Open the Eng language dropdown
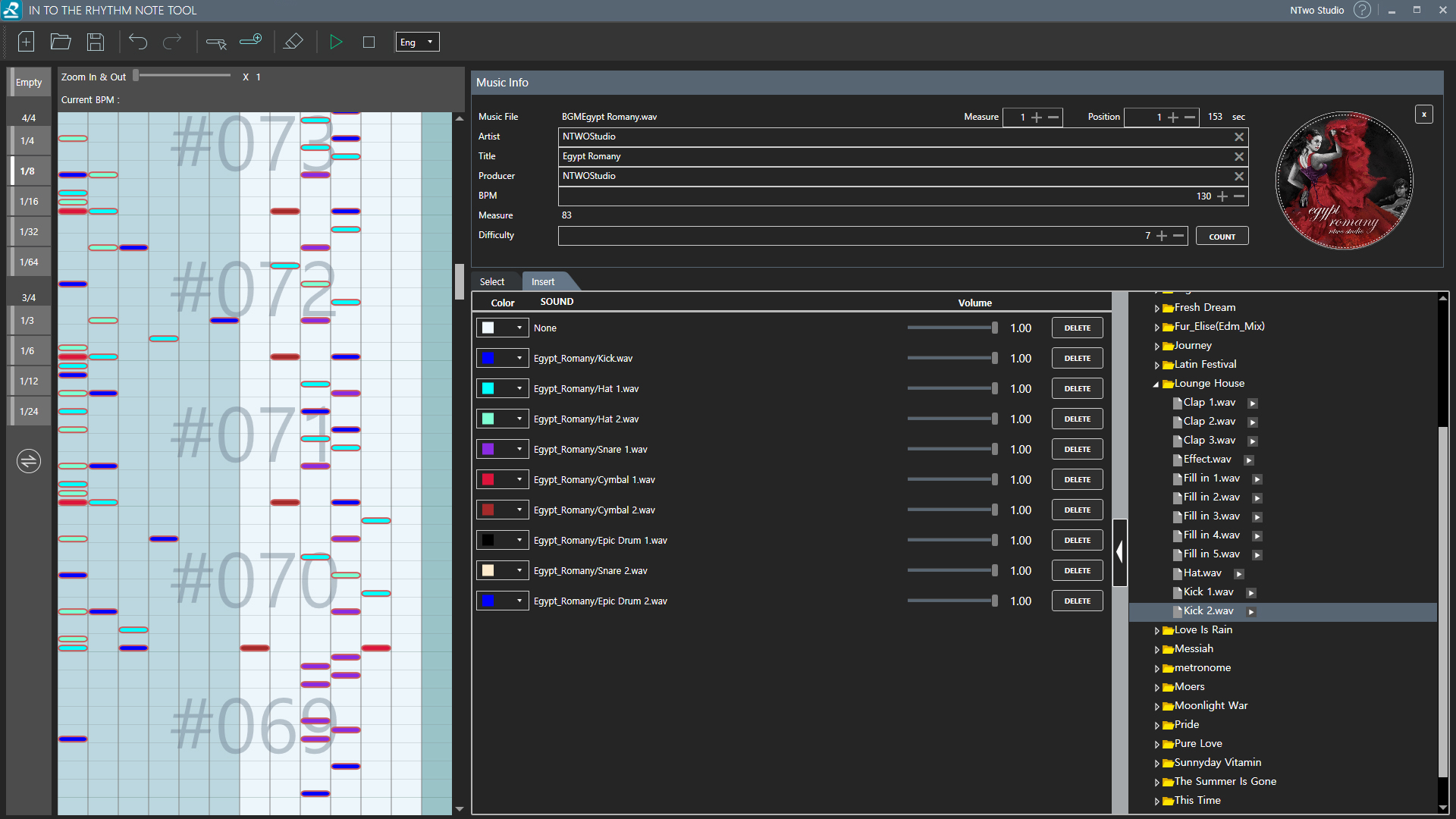 [x=417, y=42]
